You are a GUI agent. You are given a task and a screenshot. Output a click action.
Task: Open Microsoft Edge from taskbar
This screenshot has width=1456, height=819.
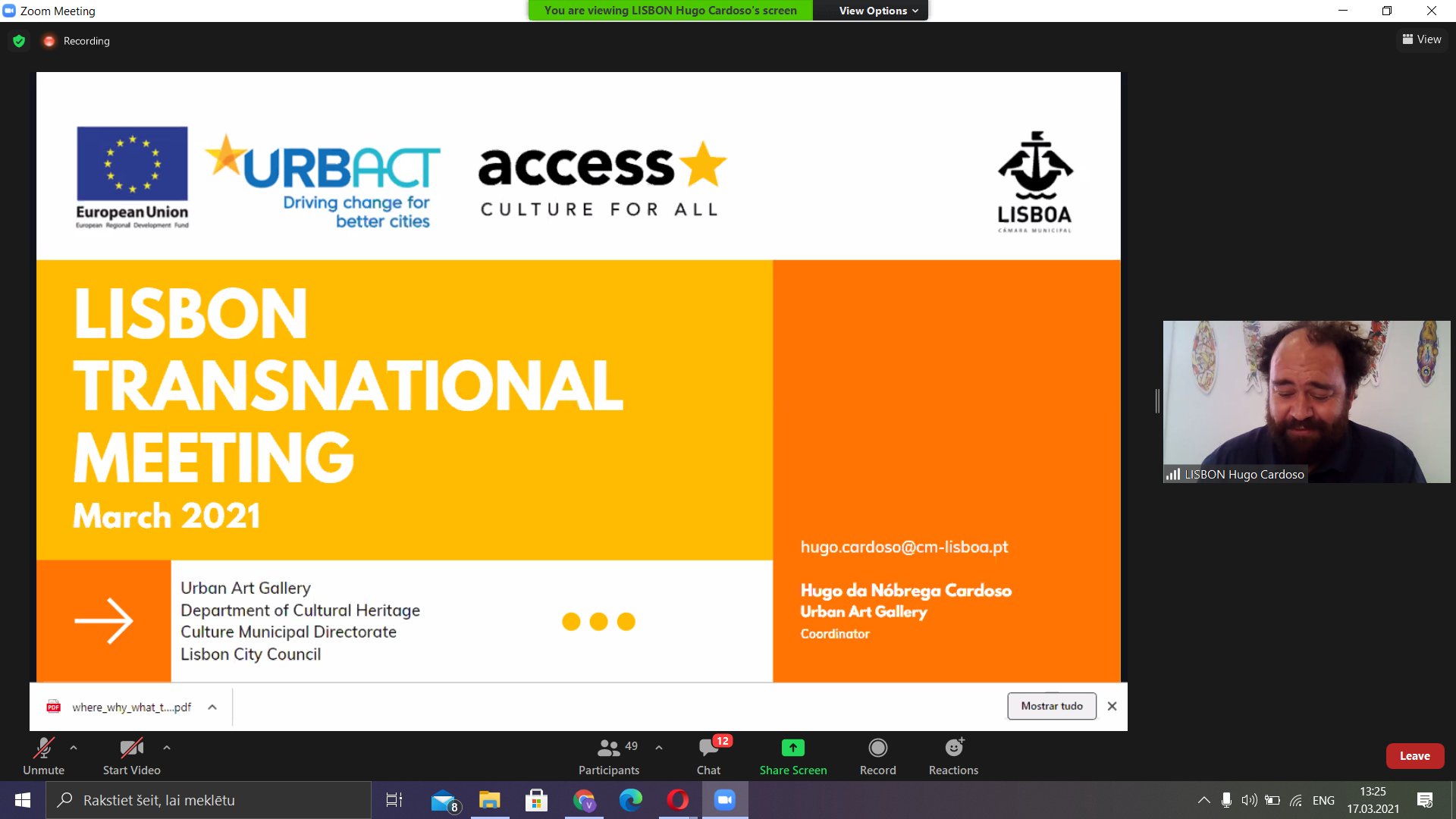pos(630,800)
